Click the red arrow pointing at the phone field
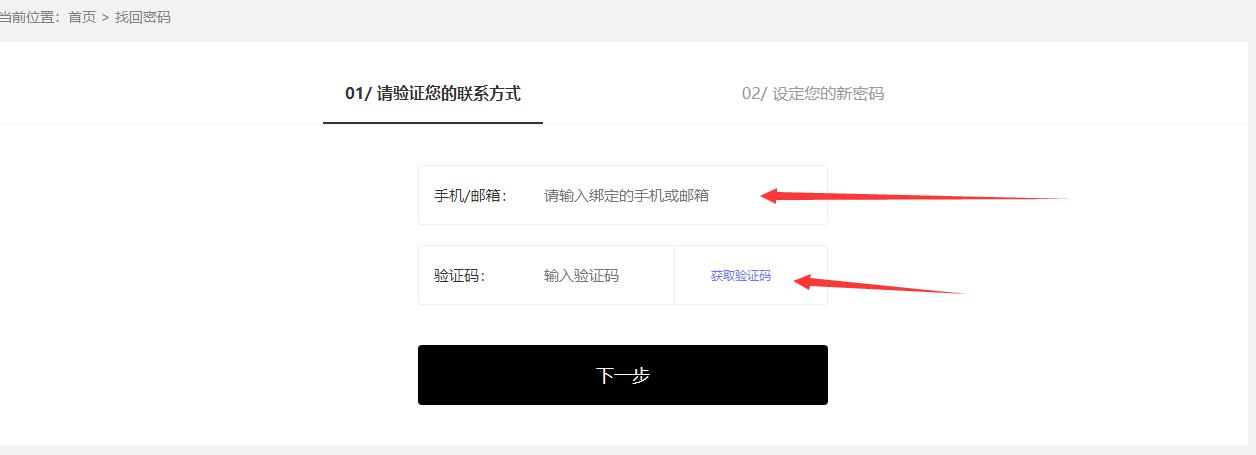Screen dimensions: 1256x455 pyautogui.click(x=914, y=195)
